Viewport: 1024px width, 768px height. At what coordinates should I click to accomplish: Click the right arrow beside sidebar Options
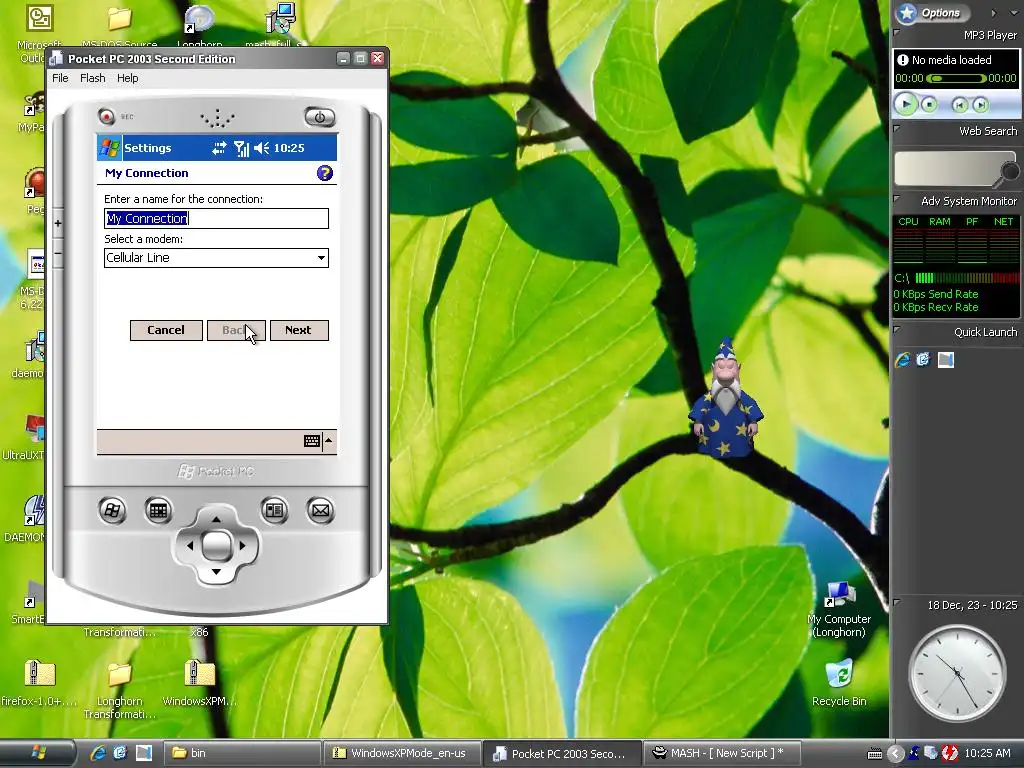(993, 13)
